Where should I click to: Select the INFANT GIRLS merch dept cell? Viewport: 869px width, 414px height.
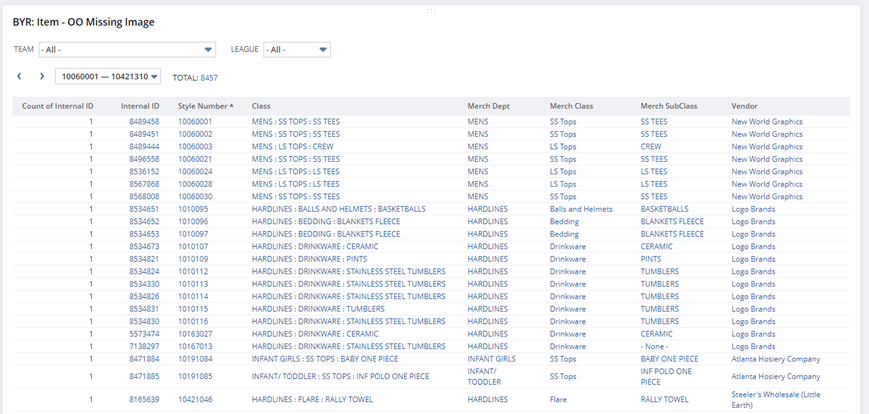492,359
